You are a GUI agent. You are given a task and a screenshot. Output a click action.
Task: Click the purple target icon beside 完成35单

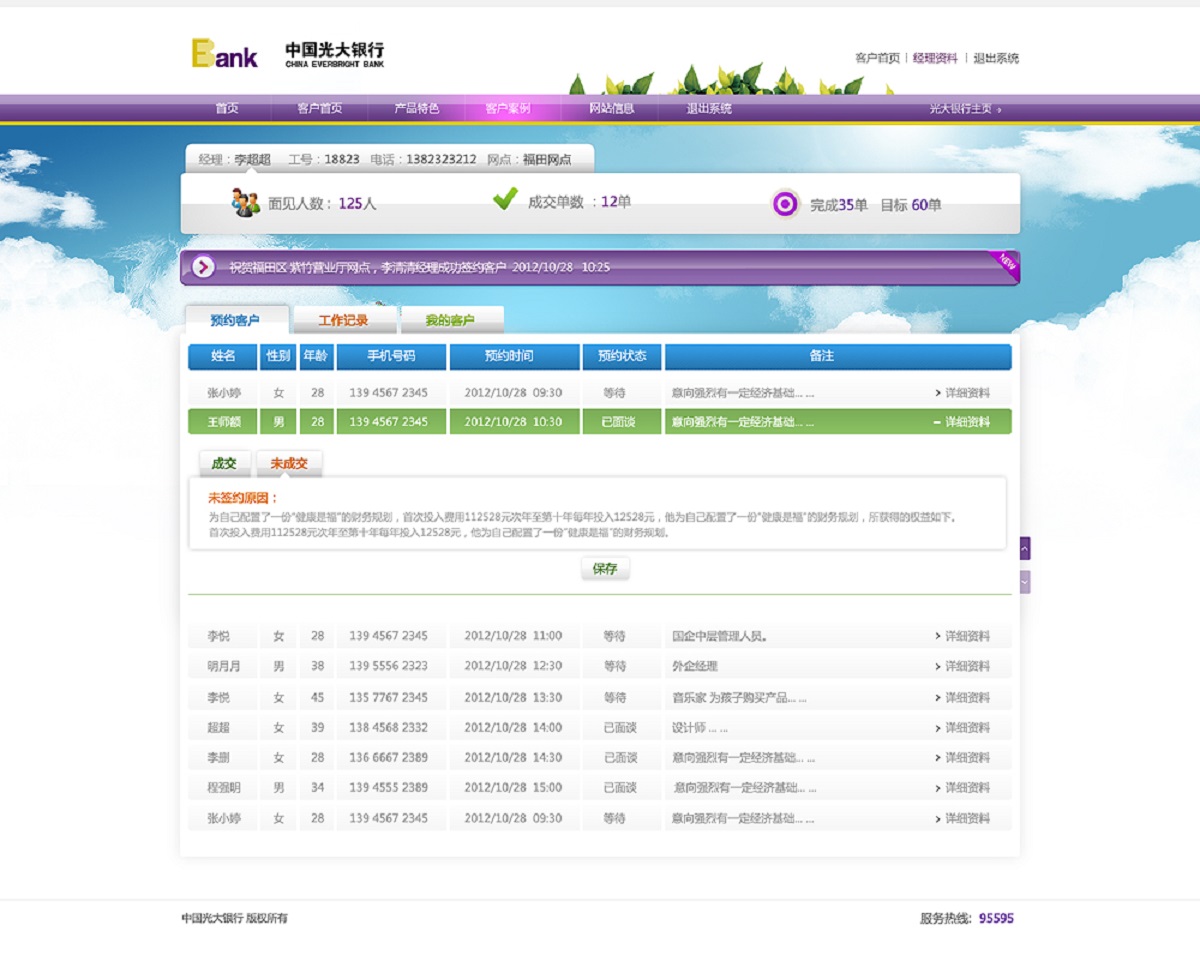click(786, 204)
